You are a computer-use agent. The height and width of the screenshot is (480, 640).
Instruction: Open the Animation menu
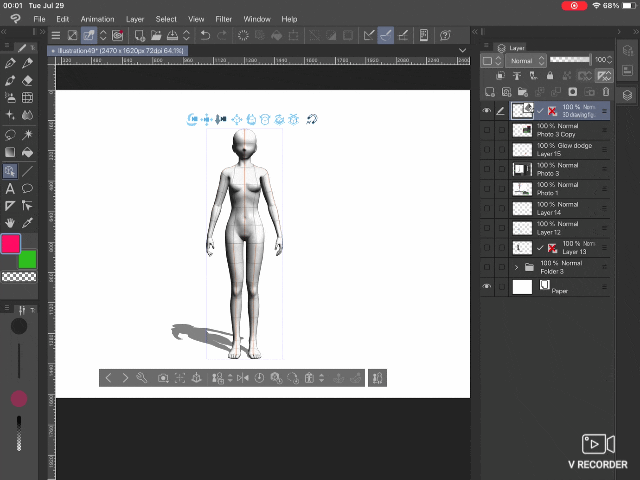coord(97,19)
